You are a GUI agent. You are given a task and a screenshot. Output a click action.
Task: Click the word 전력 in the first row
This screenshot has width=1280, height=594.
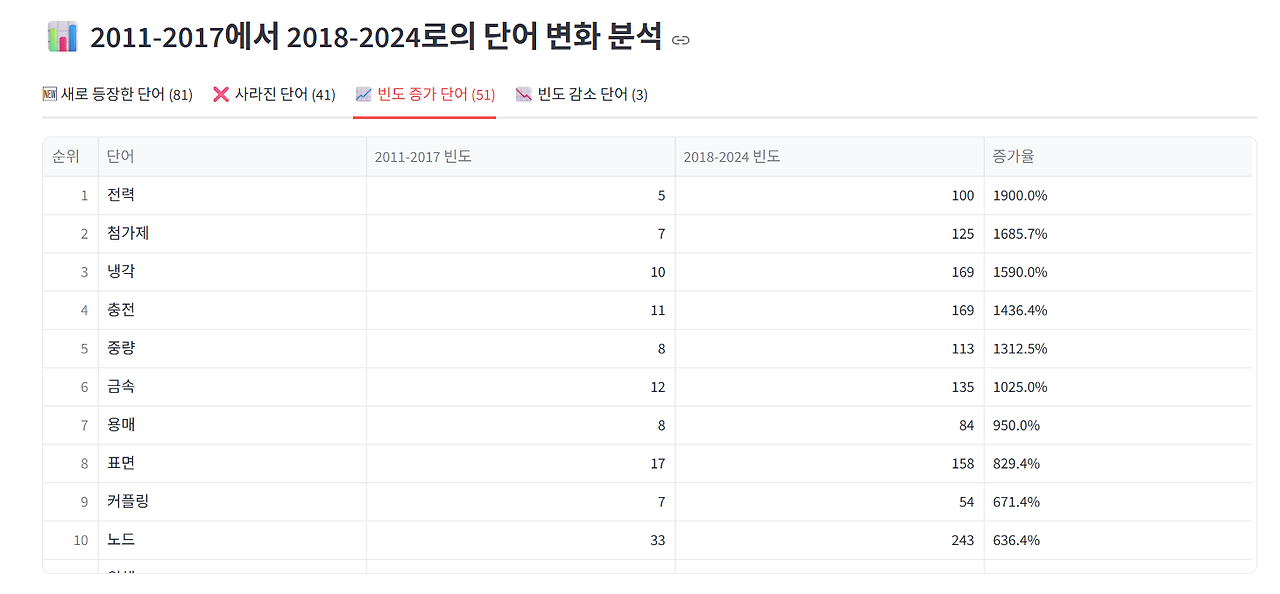coord(119,195)
